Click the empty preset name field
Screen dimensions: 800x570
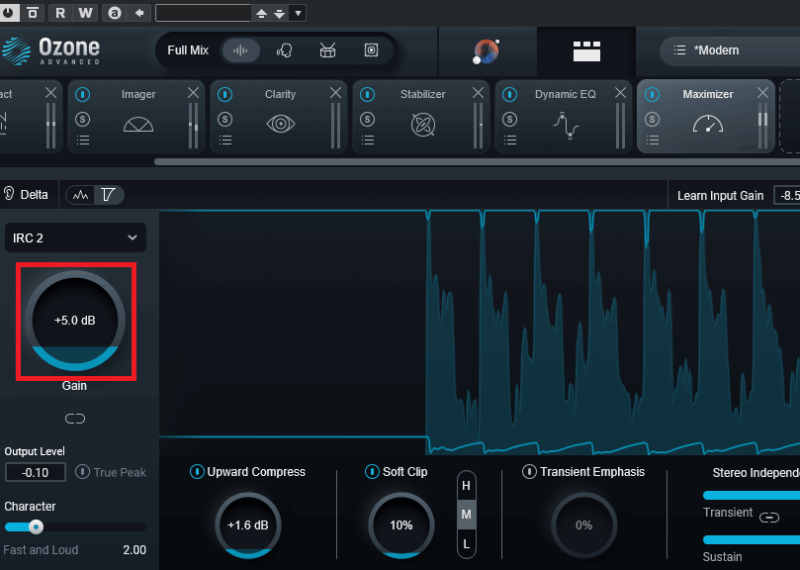pyautogui.click(x=203, y=13)
